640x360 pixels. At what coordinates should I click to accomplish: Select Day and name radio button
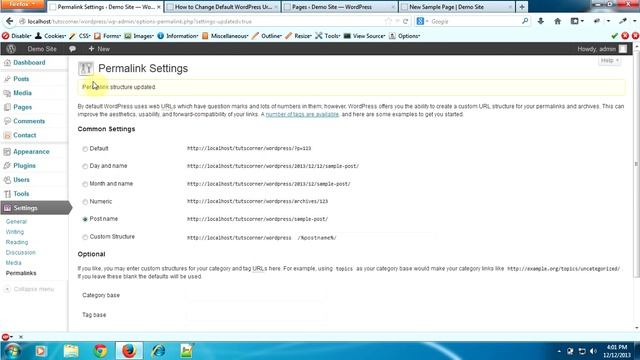click(x=85, y=167)
